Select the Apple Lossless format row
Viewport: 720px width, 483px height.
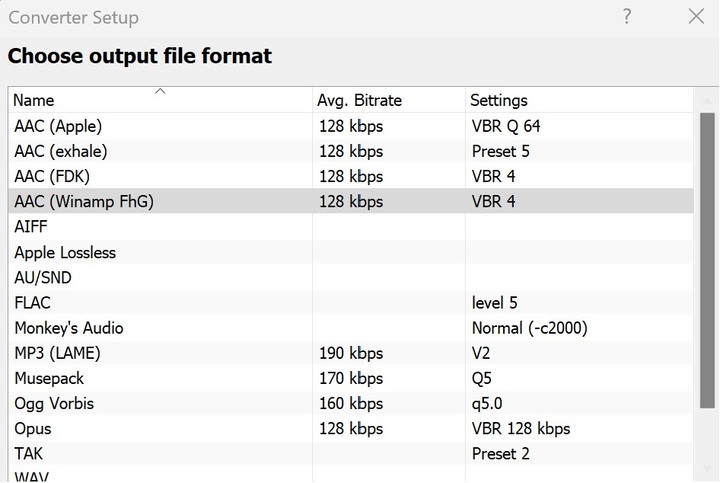[x=351, y=252]
